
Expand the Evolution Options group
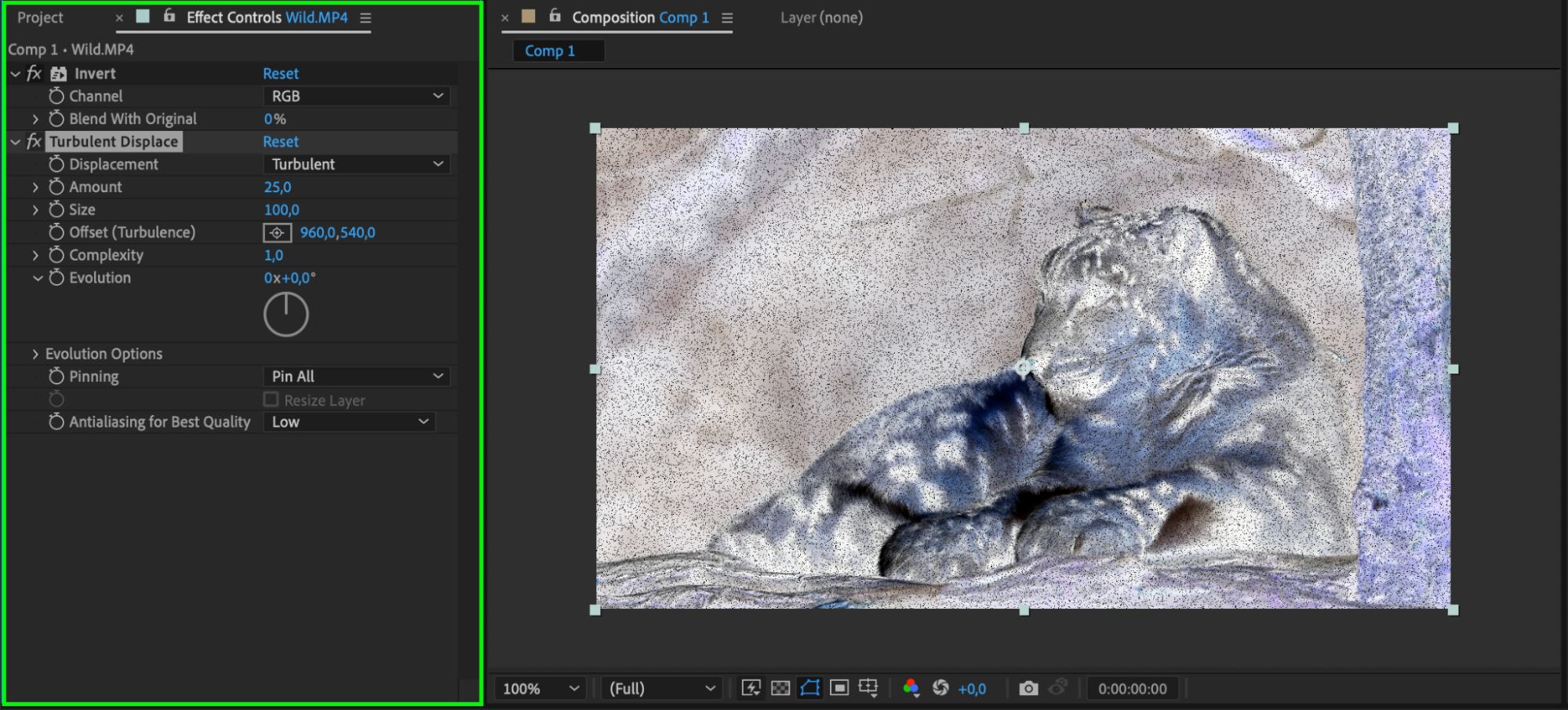click(x=35, y=355)
